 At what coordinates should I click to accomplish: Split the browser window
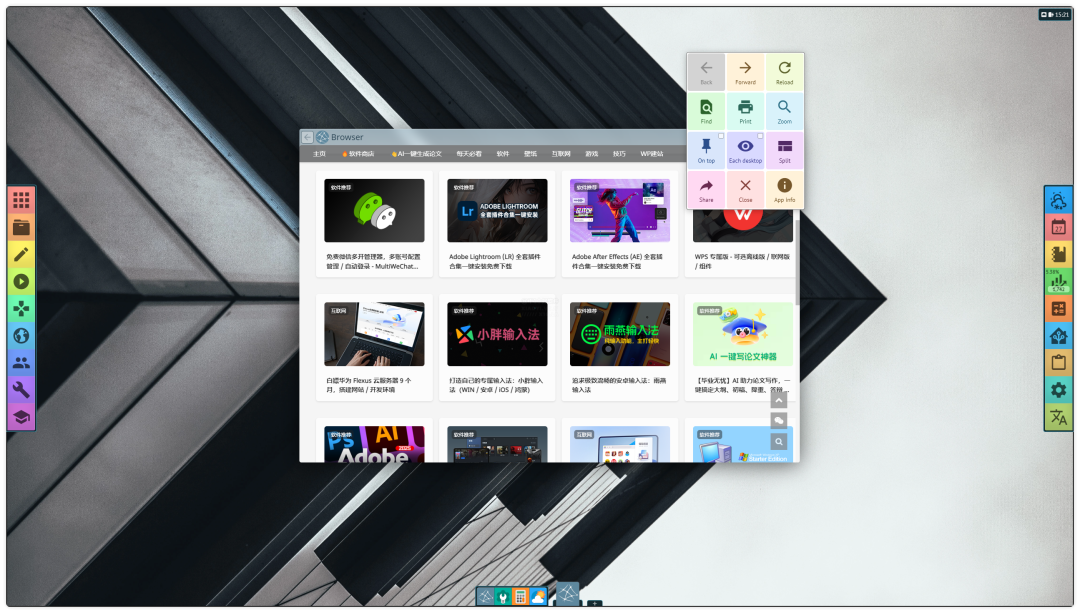tap(785, 151)
